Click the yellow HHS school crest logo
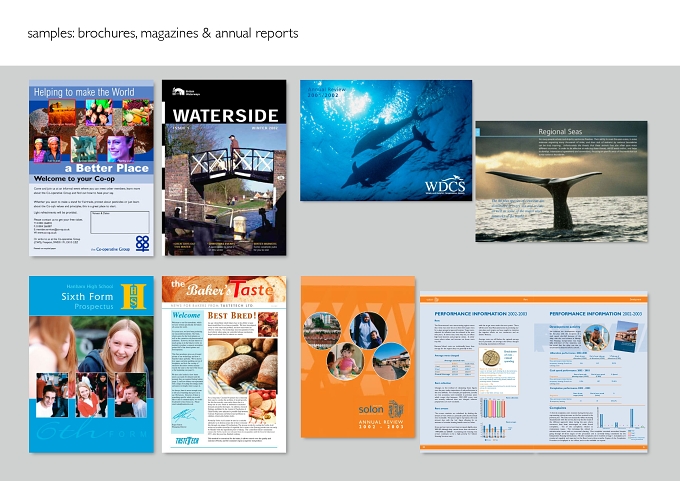This screenshot has width=680, height=481. coord(133,296)
